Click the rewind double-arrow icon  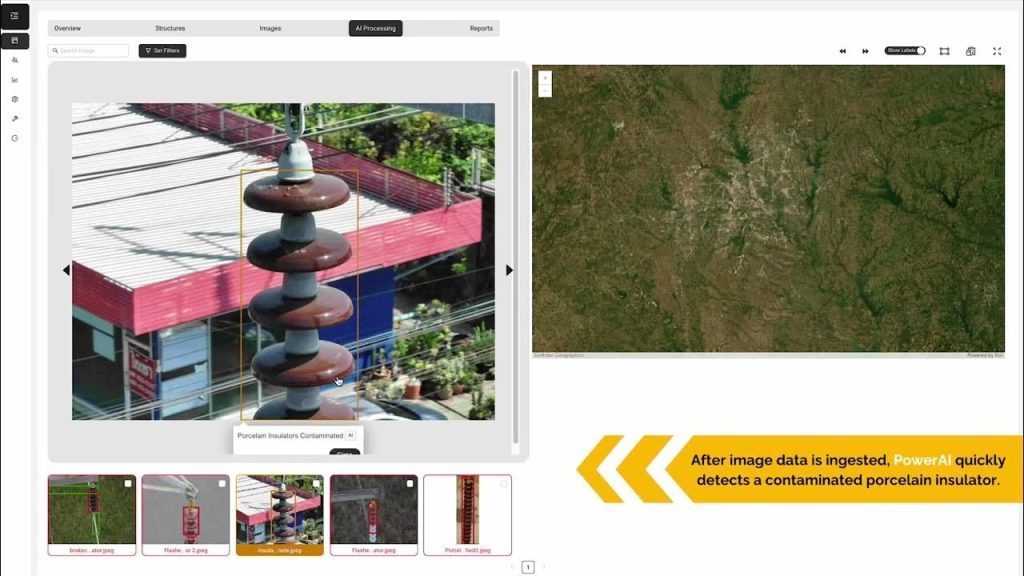[842, 51]
